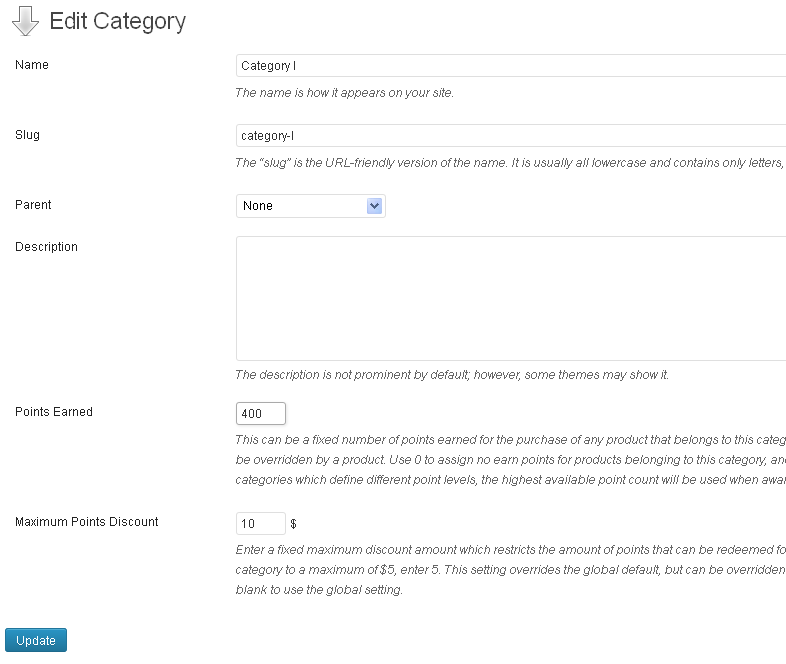
Task: Click the dollar sign after the discount field
Action: pos(293,524)
